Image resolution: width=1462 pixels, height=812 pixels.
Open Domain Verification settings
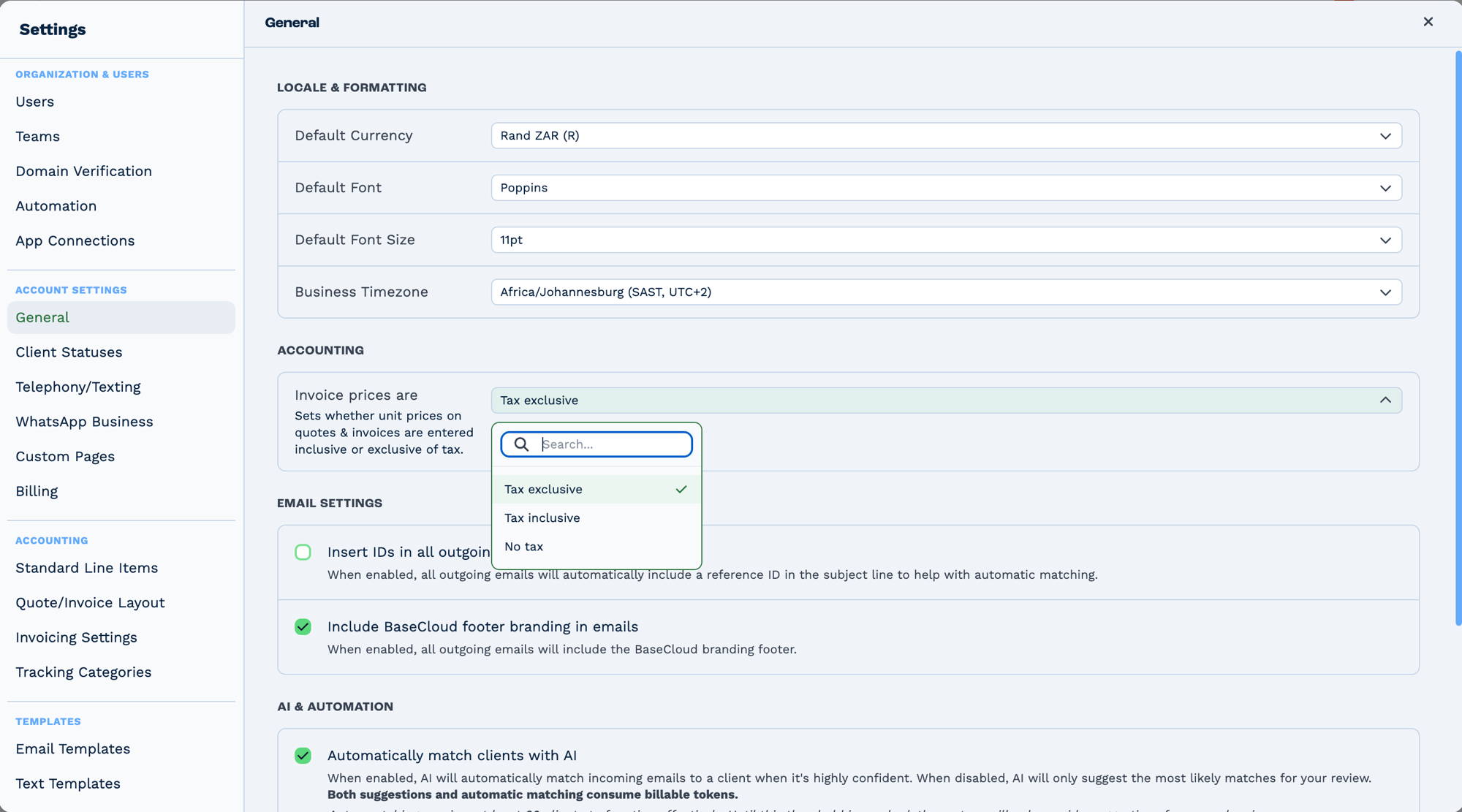coord(121,171)
